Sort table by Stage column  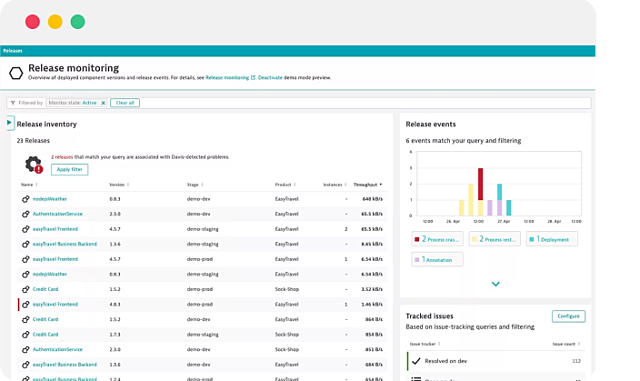[x=195, y=185]
